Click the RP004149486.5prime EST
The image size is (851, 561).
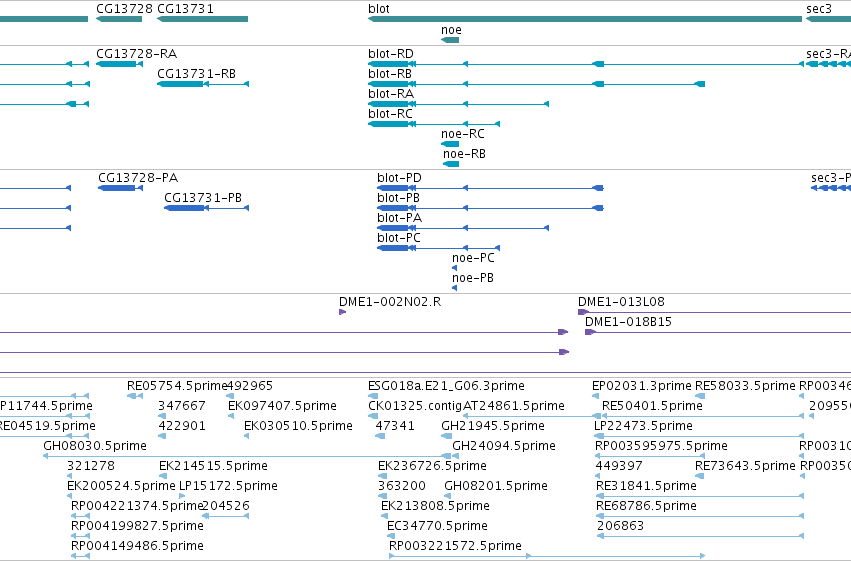[80, 556]
